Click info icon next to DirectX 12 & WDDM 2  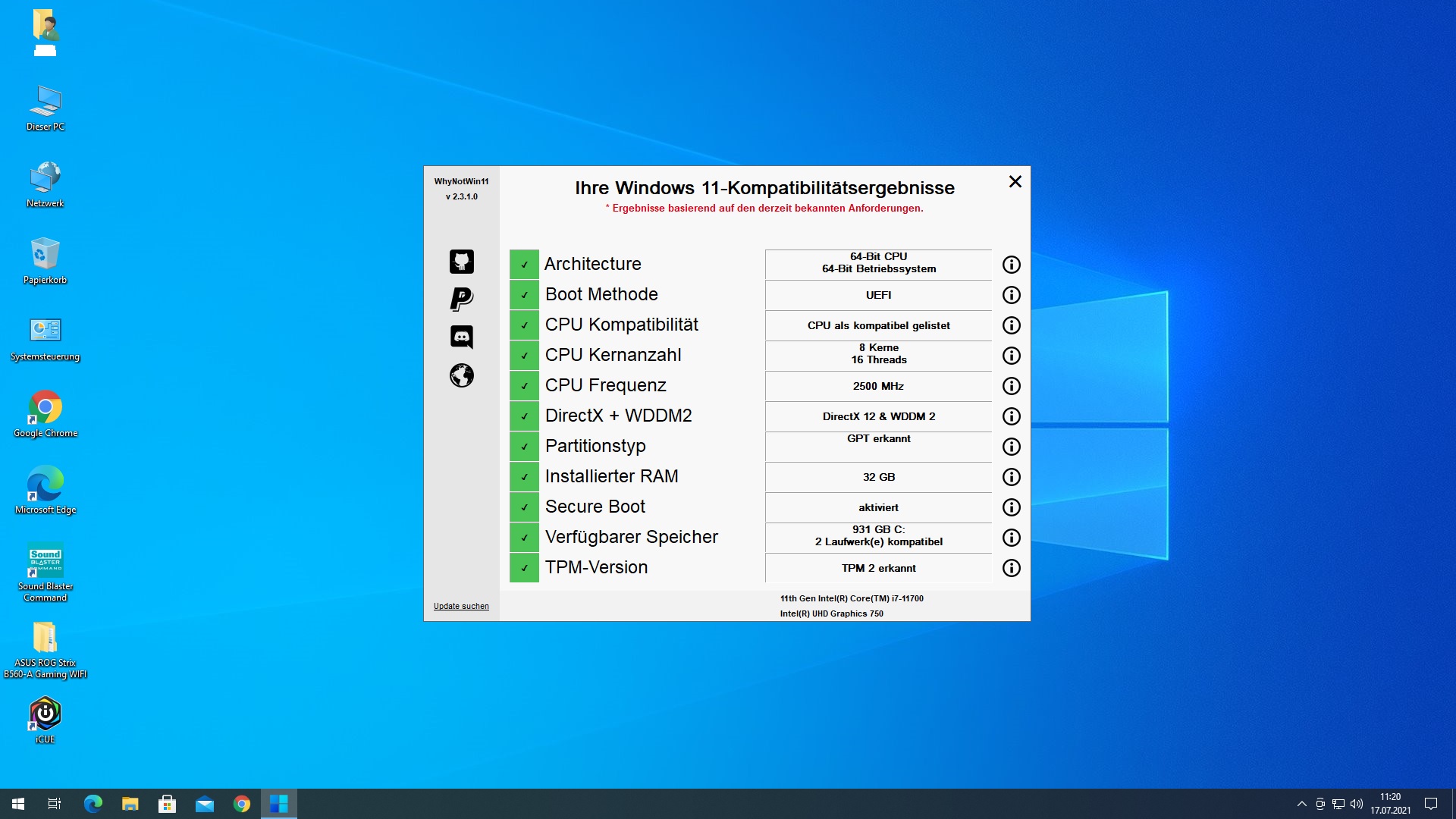1011,416
